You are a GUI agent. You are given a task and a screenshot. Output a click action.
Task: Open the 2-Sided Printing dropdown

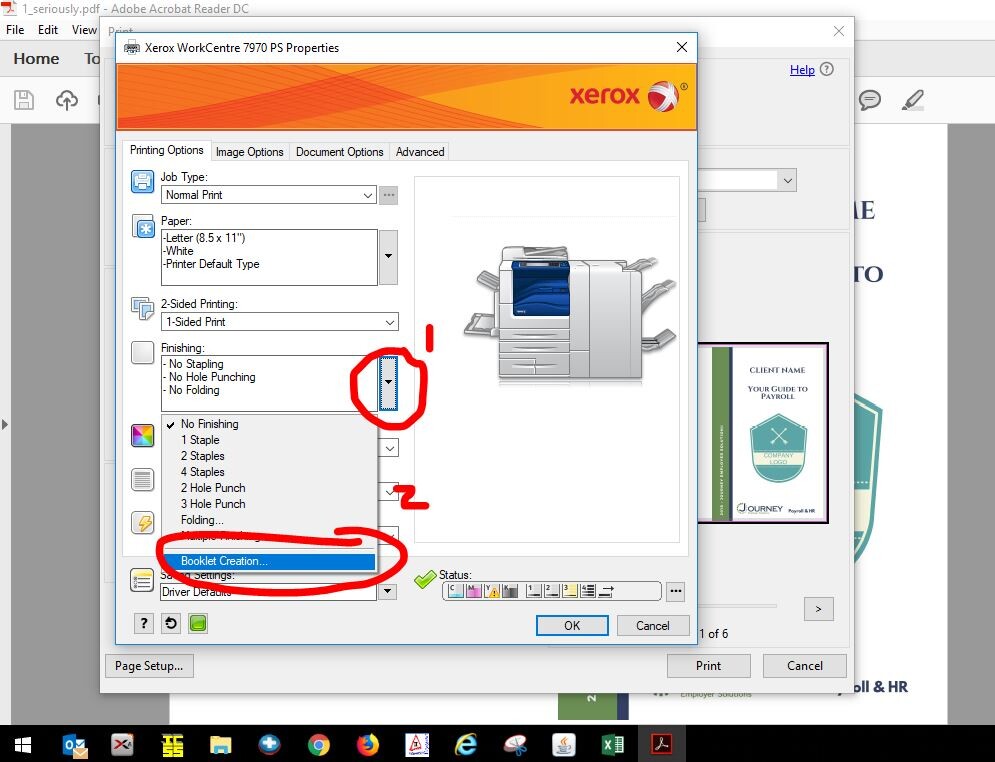point(279,322)
